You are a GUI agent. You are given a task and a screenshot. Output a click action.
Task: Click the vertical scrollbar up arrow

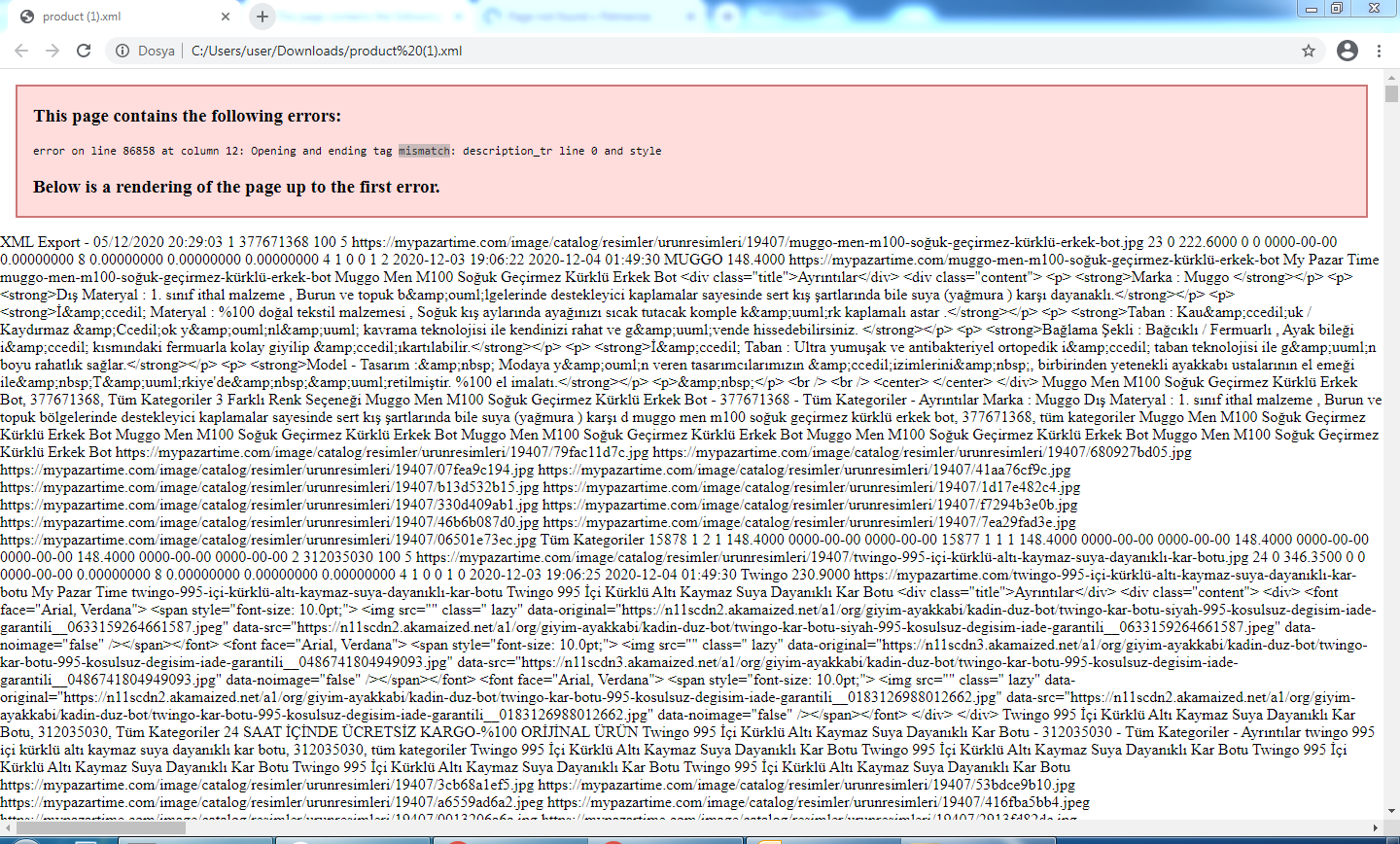click(x=1392, y=76)
